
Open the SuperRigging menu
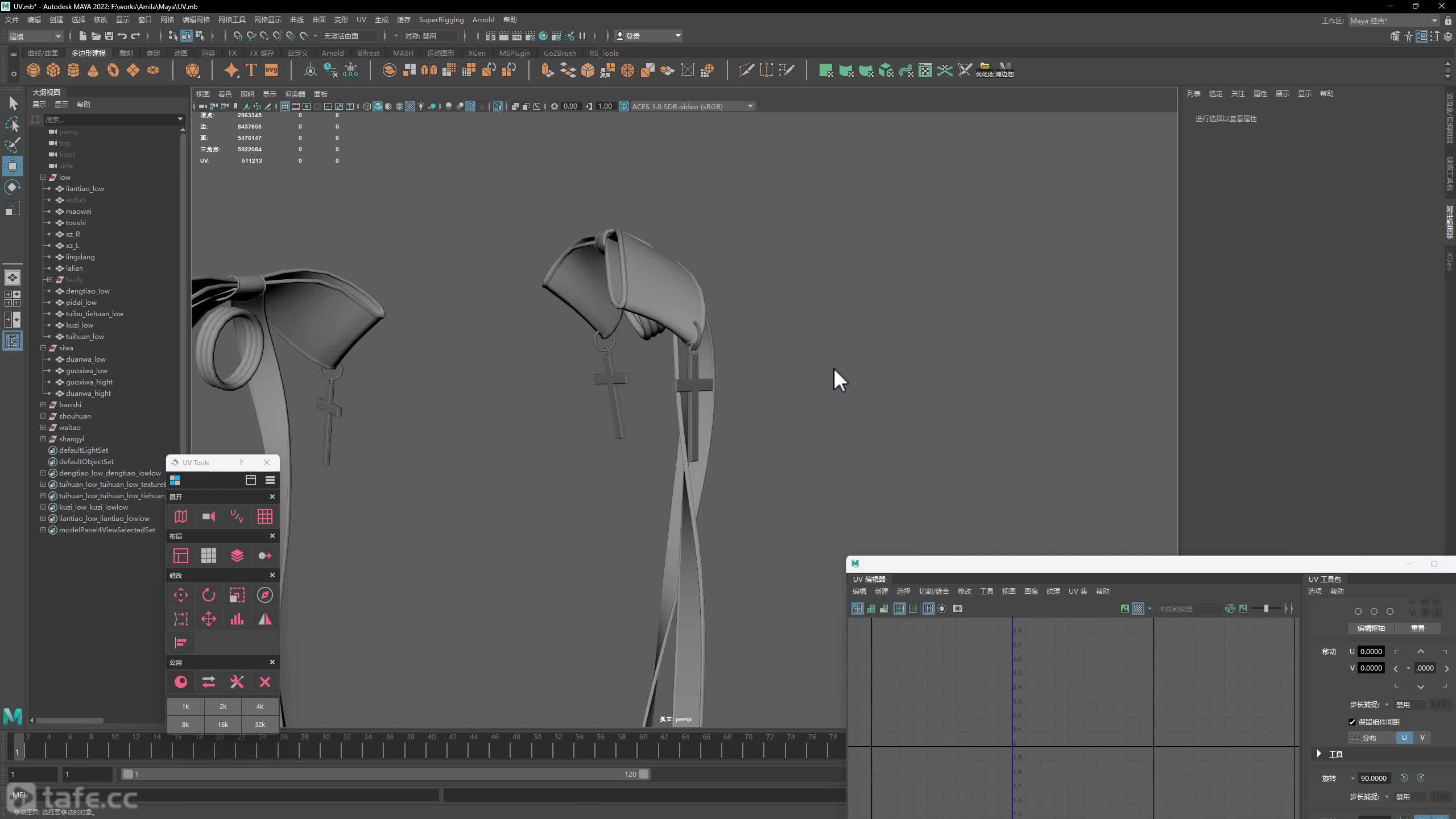441,20
